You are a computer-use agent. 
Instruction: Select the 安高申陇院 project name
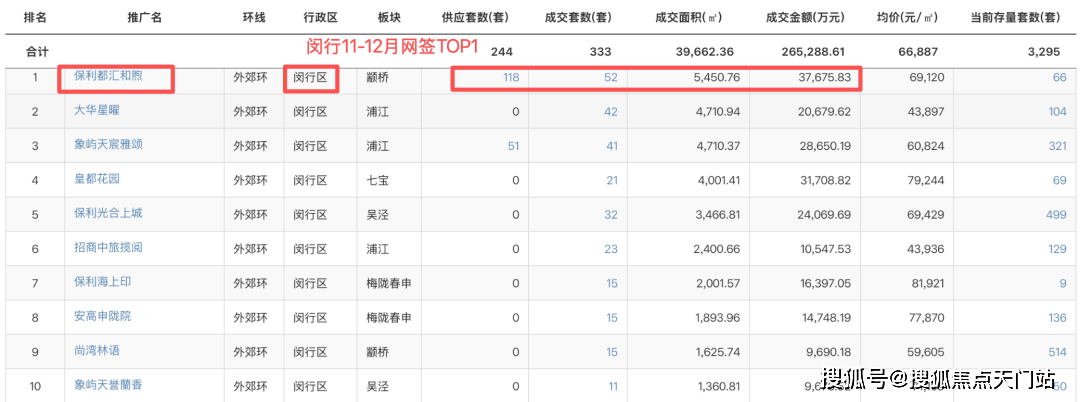tap(102, 316)
